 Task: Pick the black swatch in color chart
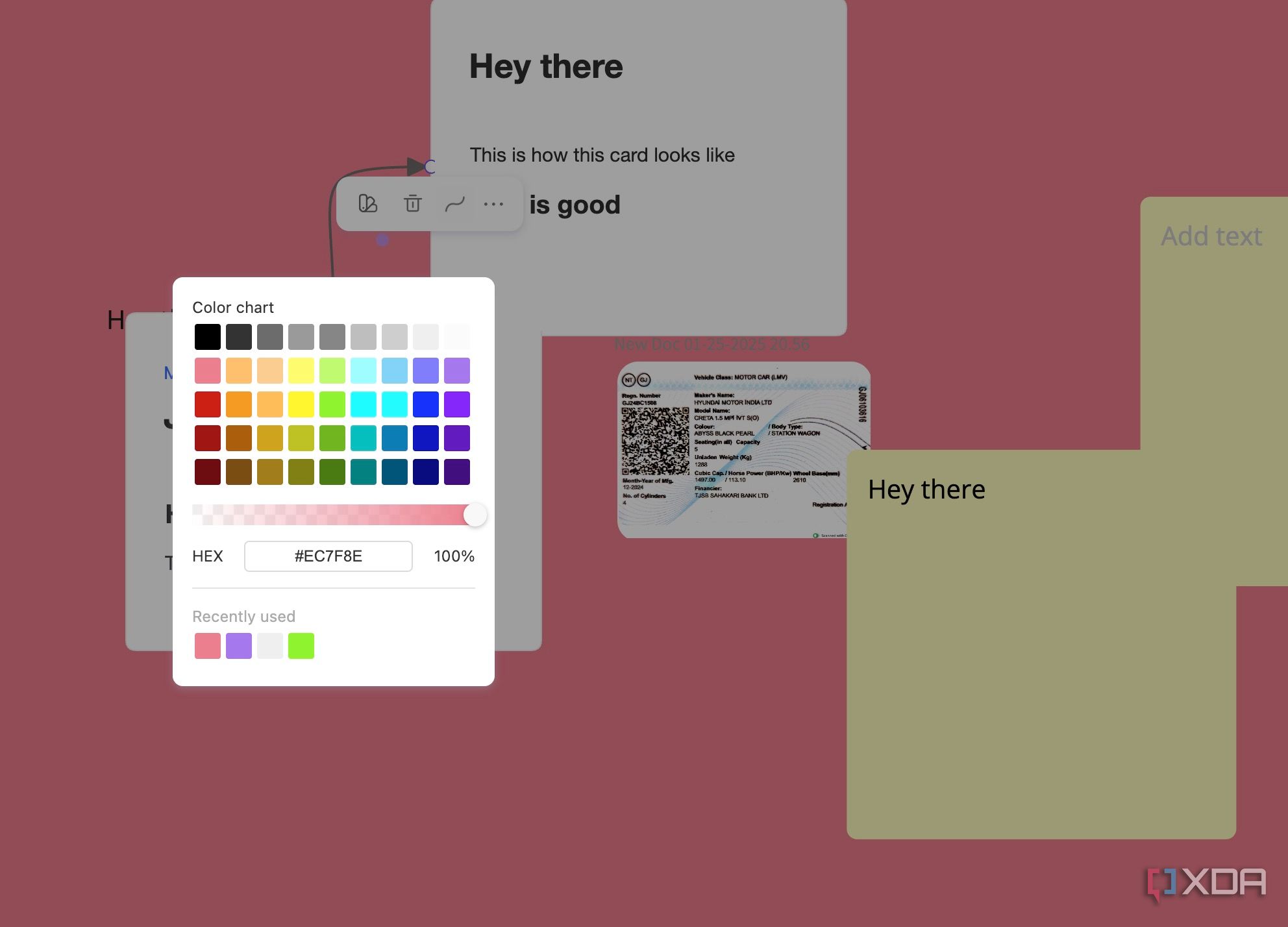click(208, 337)
